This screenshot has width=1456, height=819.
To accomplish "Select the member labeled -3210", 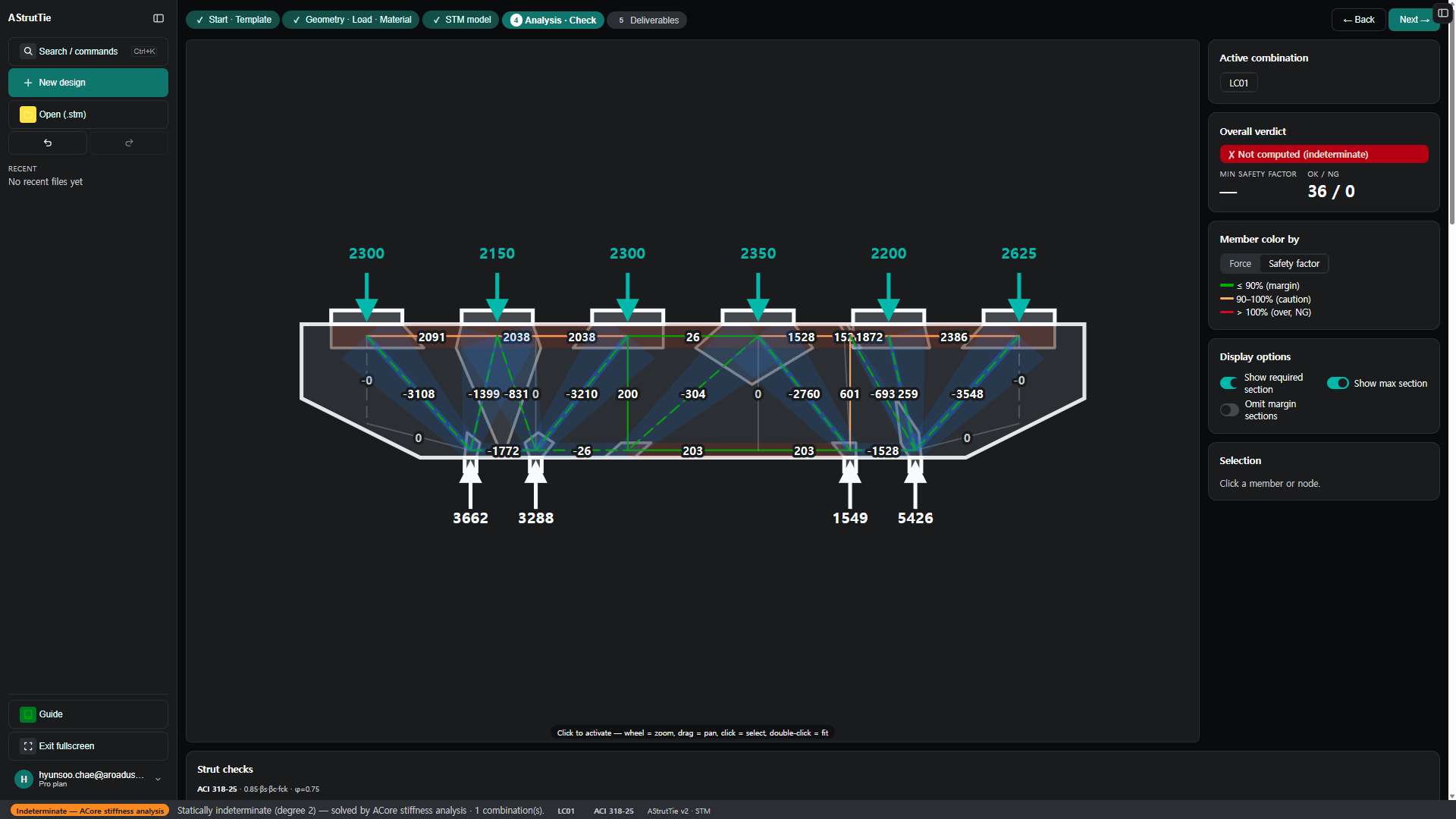I will (582, 394).
